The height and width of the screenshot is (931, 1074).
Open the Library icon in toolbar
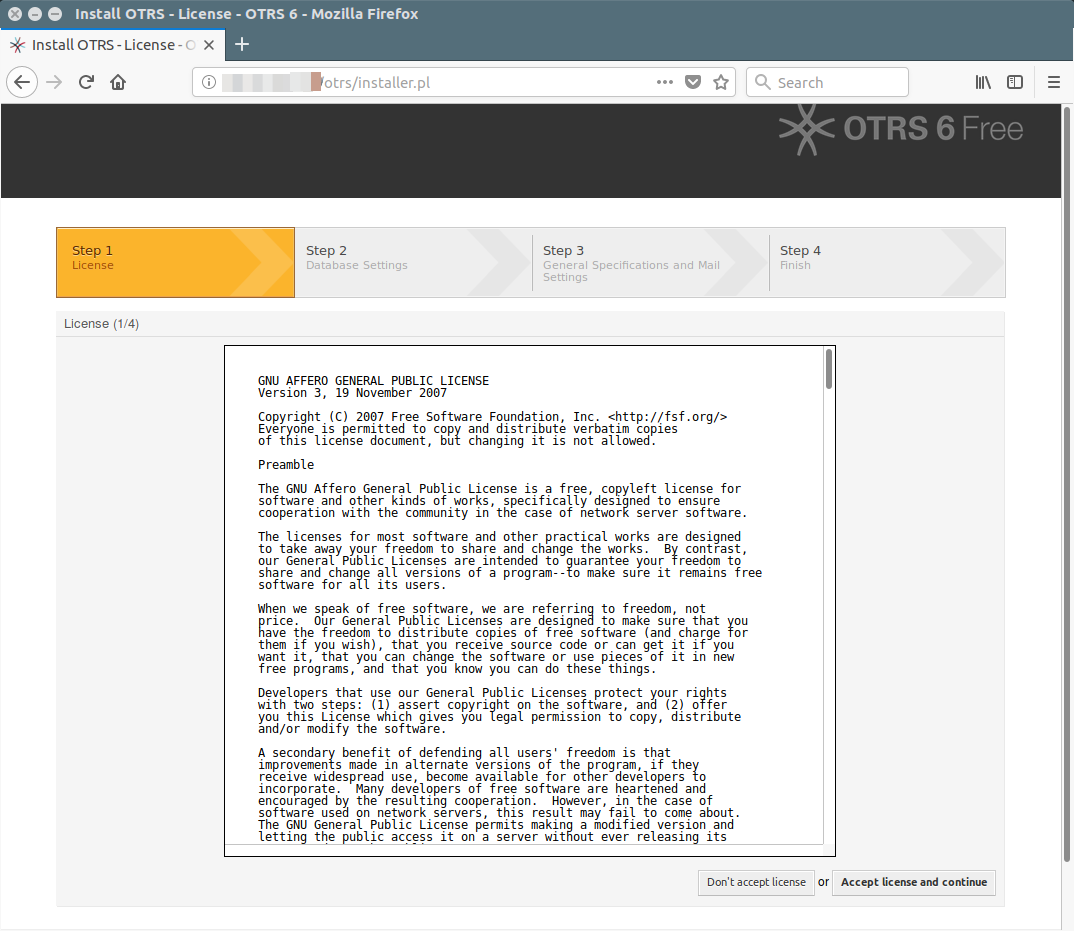click(x=983, y=83)
